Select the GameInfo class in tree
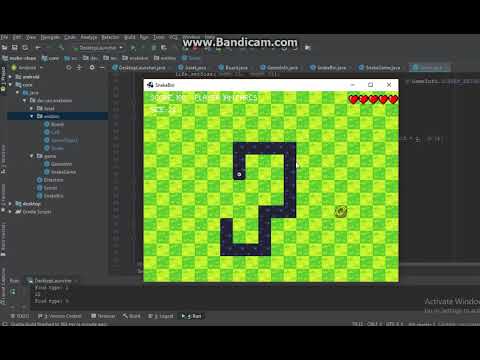This screenshot has height=360, width=480. pos(61,164)
